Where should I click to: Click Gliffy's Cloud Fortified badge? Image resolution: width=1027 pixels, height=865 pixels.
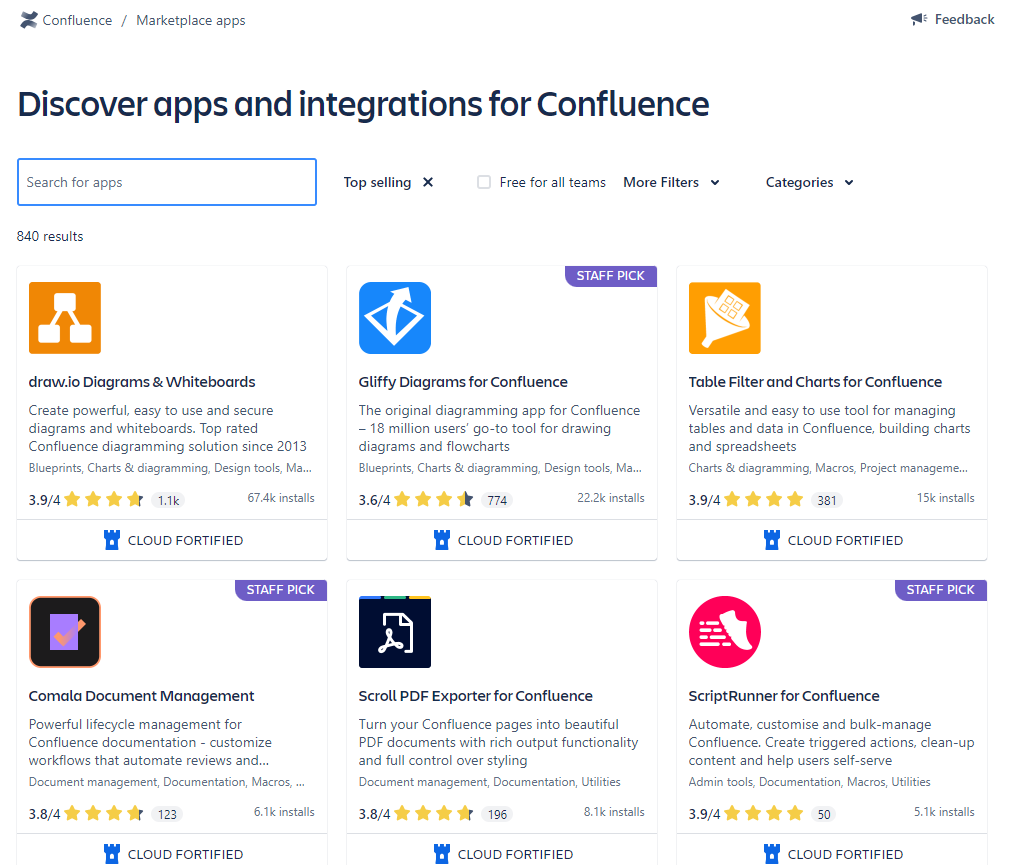pyautogui.click(x=503, y=540)
